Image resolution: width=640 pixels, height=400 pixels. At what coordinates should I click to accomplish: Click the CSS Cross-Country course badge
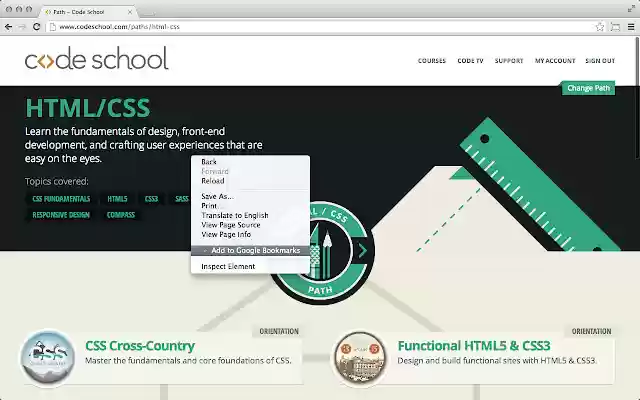[x=47, y=357]
